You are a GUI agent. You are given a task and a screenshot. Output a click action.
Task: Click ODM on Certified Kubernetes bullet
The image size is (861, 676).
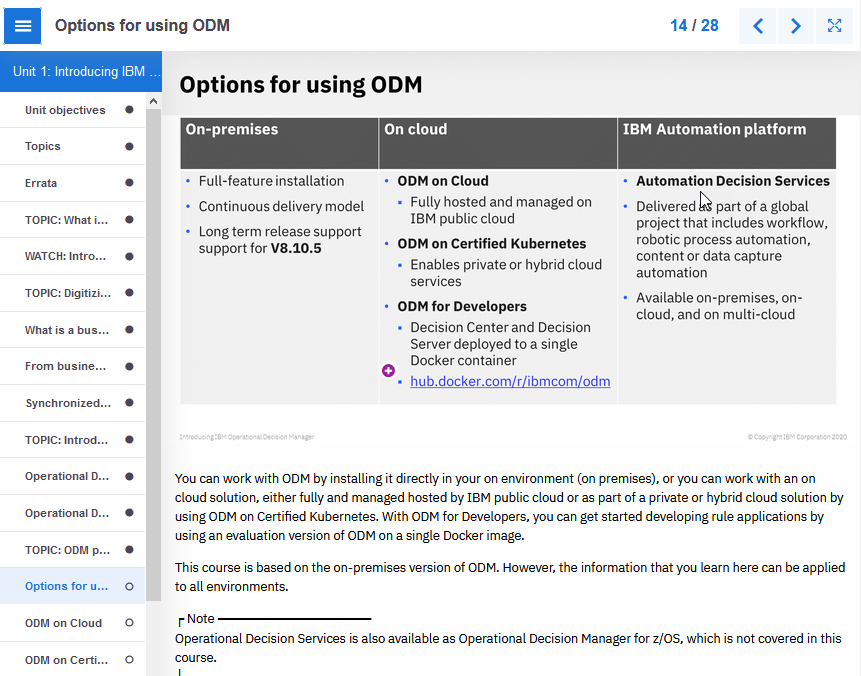[491, 243]
